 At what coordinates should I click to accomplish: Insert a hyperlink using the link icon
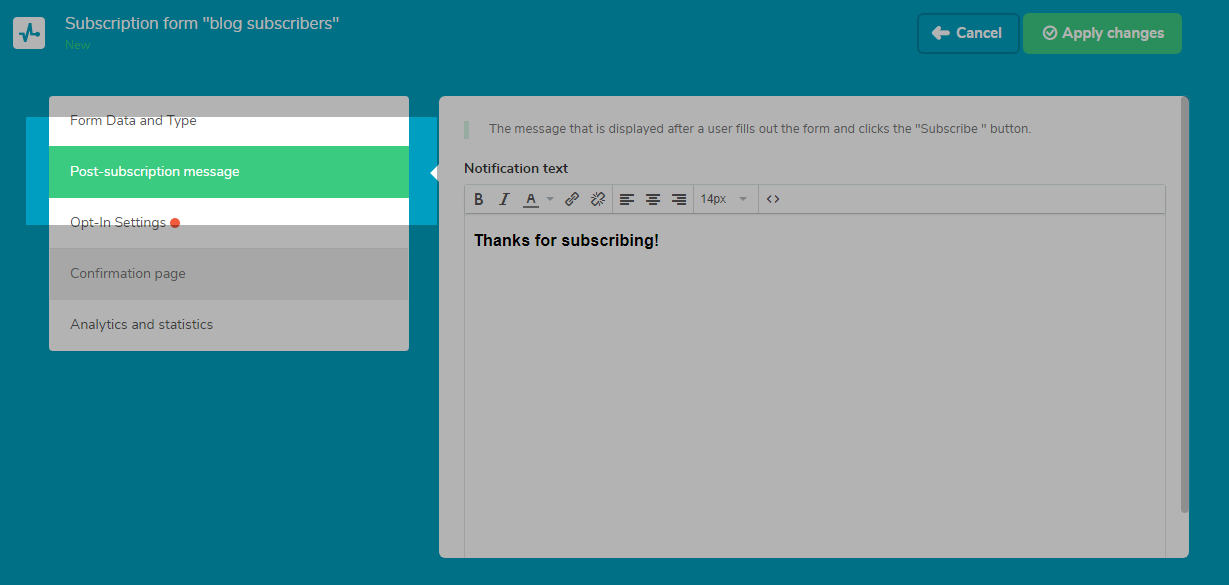coord(572,199)
